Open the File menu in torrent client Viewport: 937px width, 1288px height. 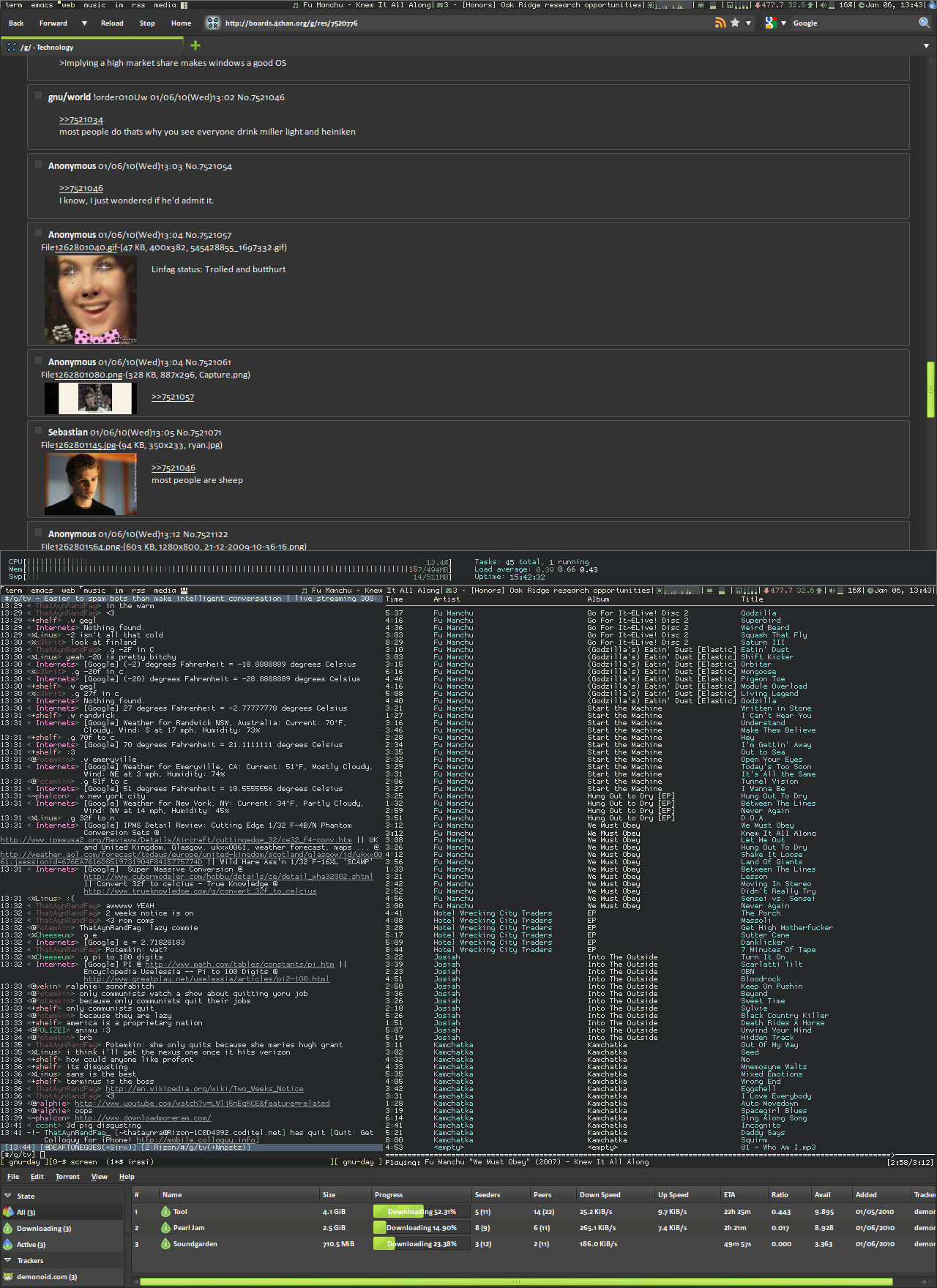[13, 1177]
